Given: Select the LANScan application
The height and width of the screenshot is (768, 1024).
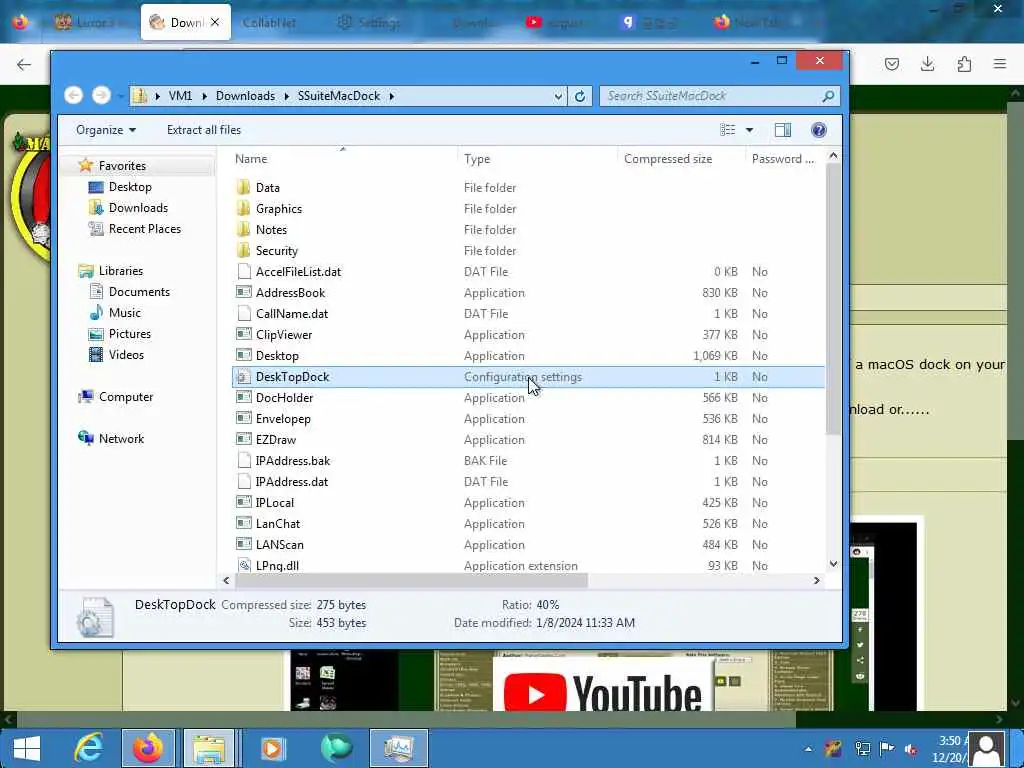Looking at the screenshot, I should [280, 545].
